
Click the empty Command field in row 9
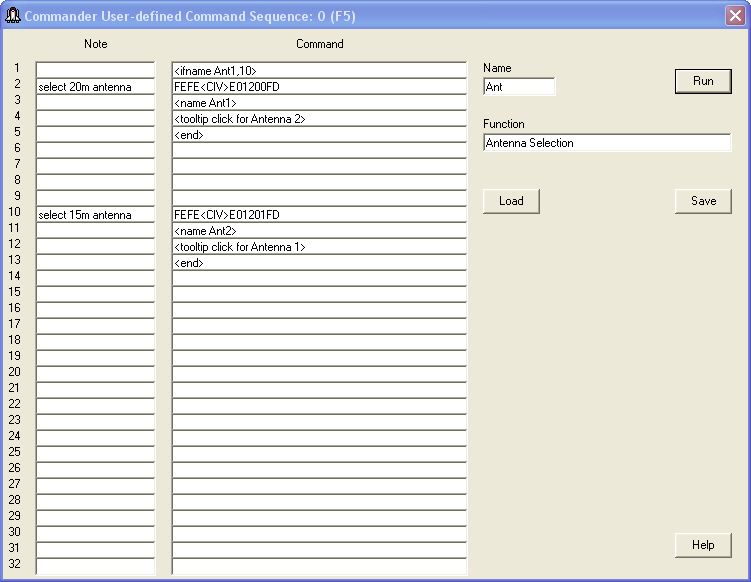319,199
